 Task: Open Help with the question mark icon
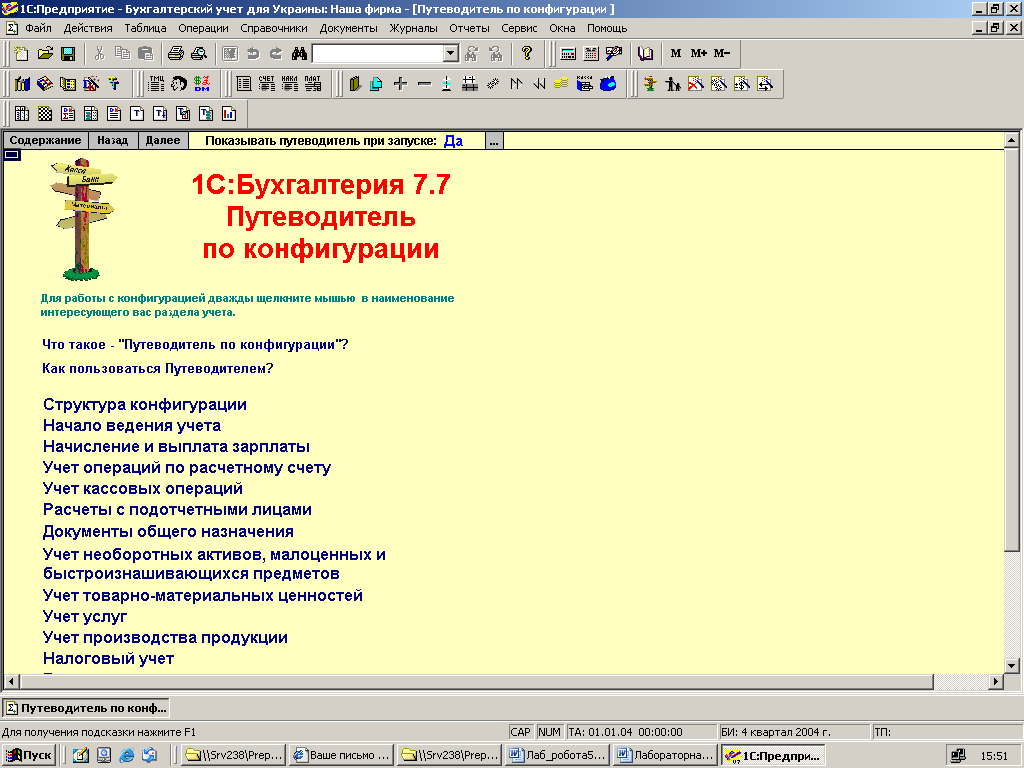coord(527,54)
